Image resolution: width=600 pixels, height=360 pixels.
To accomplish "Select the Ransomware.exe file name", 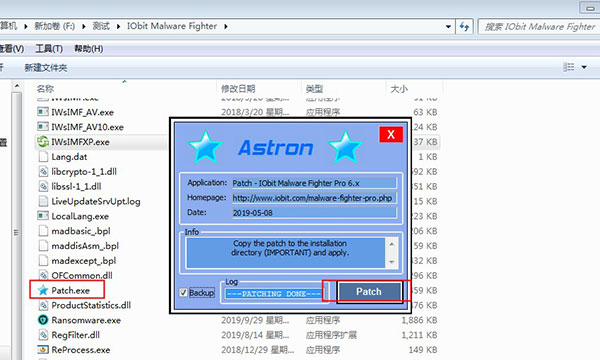I will click(86, 320).
